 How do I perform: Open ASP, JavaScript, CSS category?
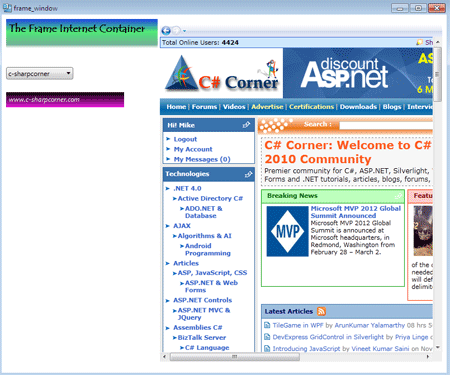tap(212, 273)
